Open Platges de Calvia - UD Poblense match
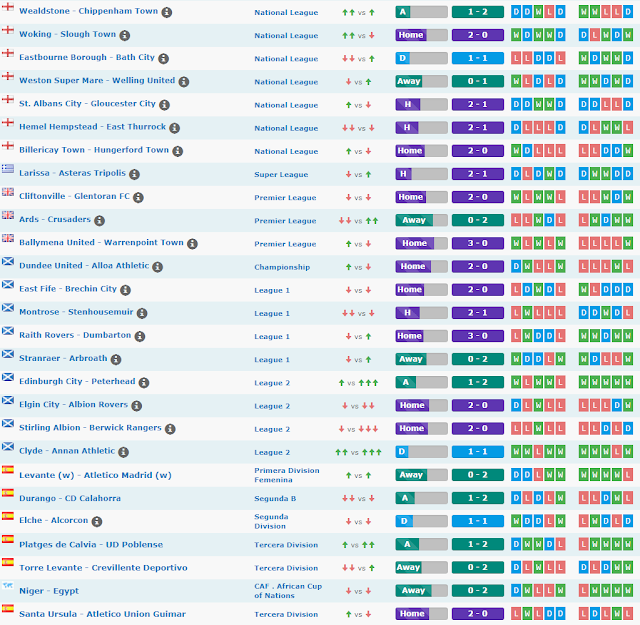Viewport: 640px width, 625px height. 91,545
